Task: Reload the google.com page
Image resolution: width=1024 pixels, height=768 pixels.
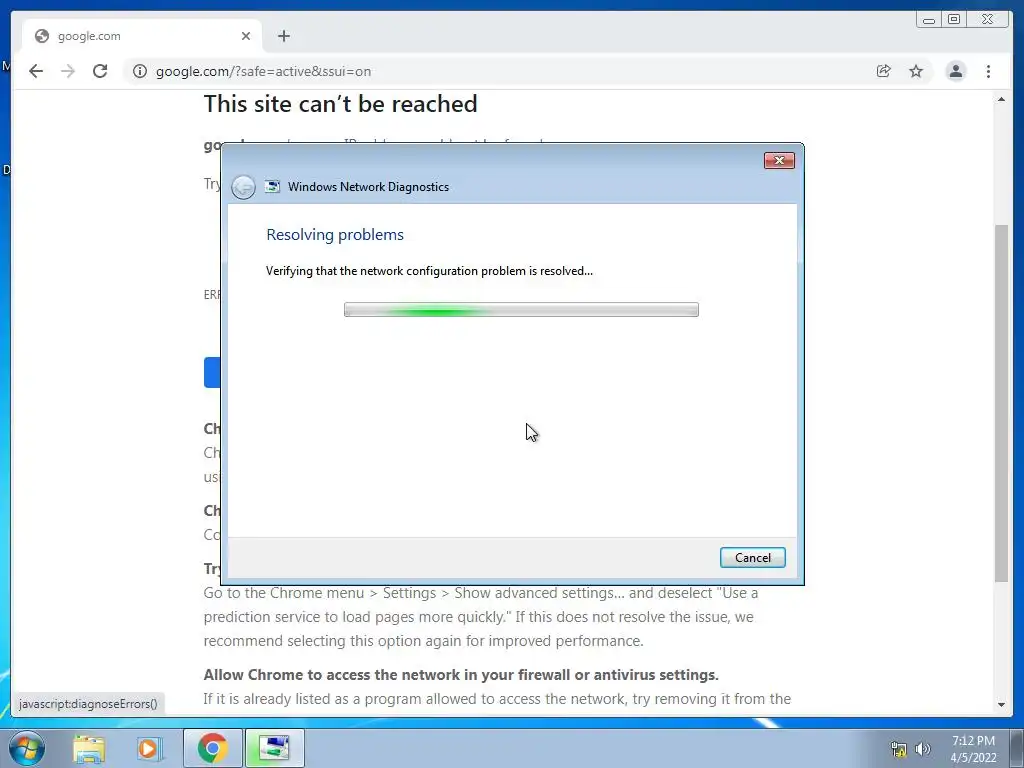Action: click(100, 71)
